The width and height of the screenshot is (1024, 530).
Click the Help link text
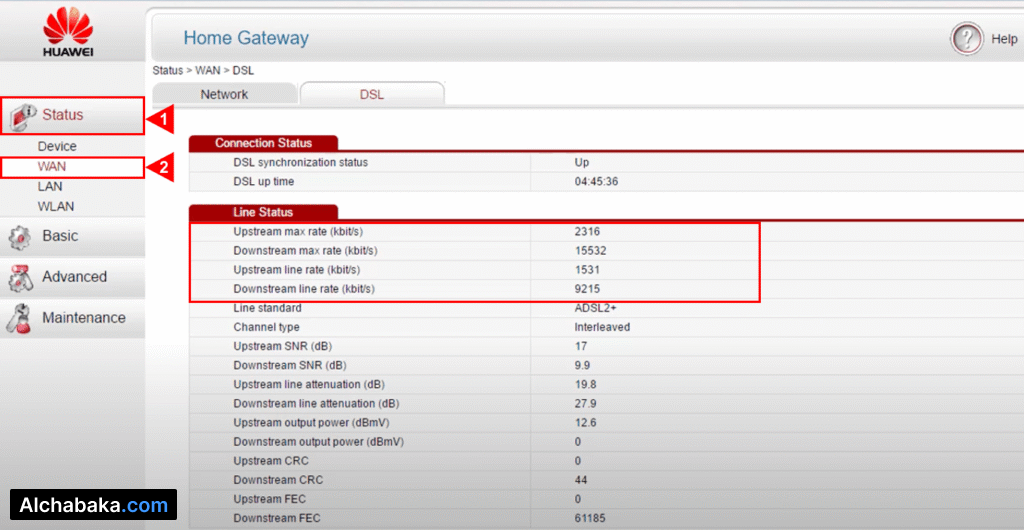[1003, 39]
